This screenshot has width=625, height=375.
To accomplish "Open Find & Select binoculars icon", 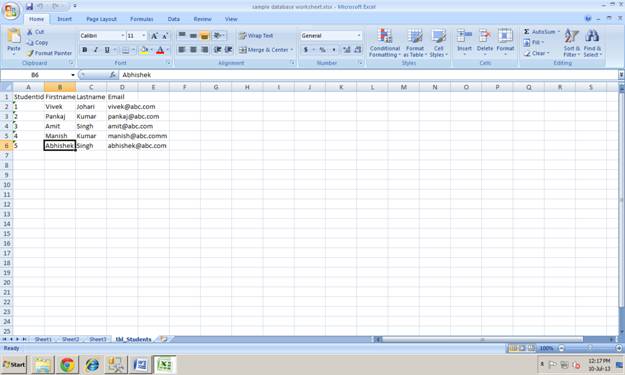I will pos(592,36).
